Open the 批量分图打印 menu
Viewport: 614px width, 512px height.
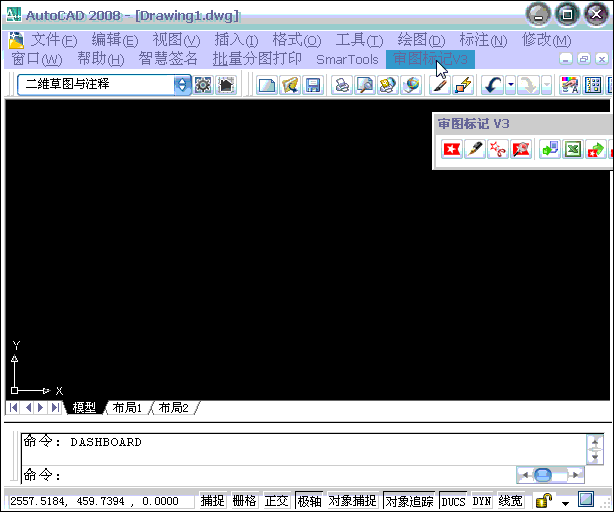(257, 59)
